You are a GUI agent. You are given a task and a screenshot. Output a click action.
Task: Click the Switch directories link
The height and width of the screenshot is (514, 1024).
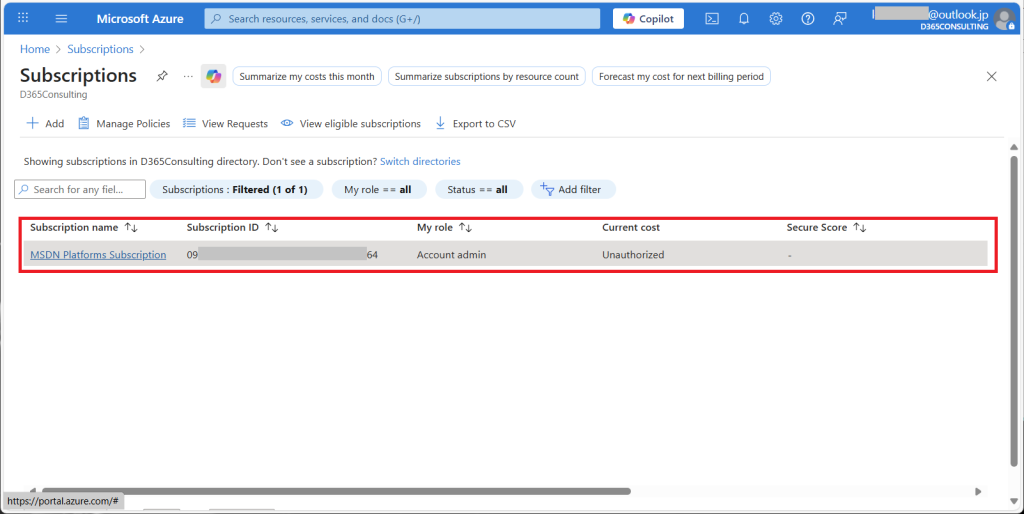coord(420,161)
